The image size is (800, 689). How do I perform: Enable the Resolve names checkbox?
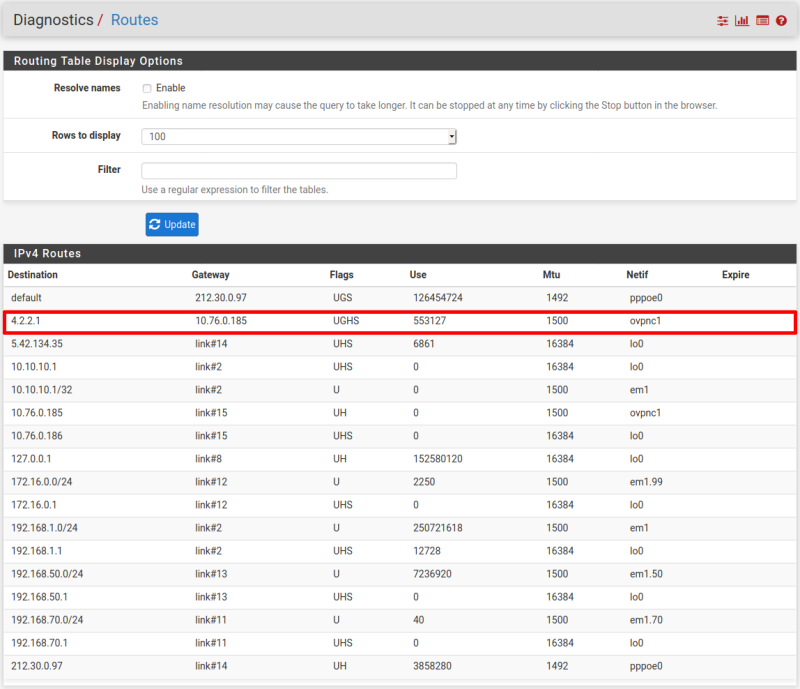pos(147,88)
